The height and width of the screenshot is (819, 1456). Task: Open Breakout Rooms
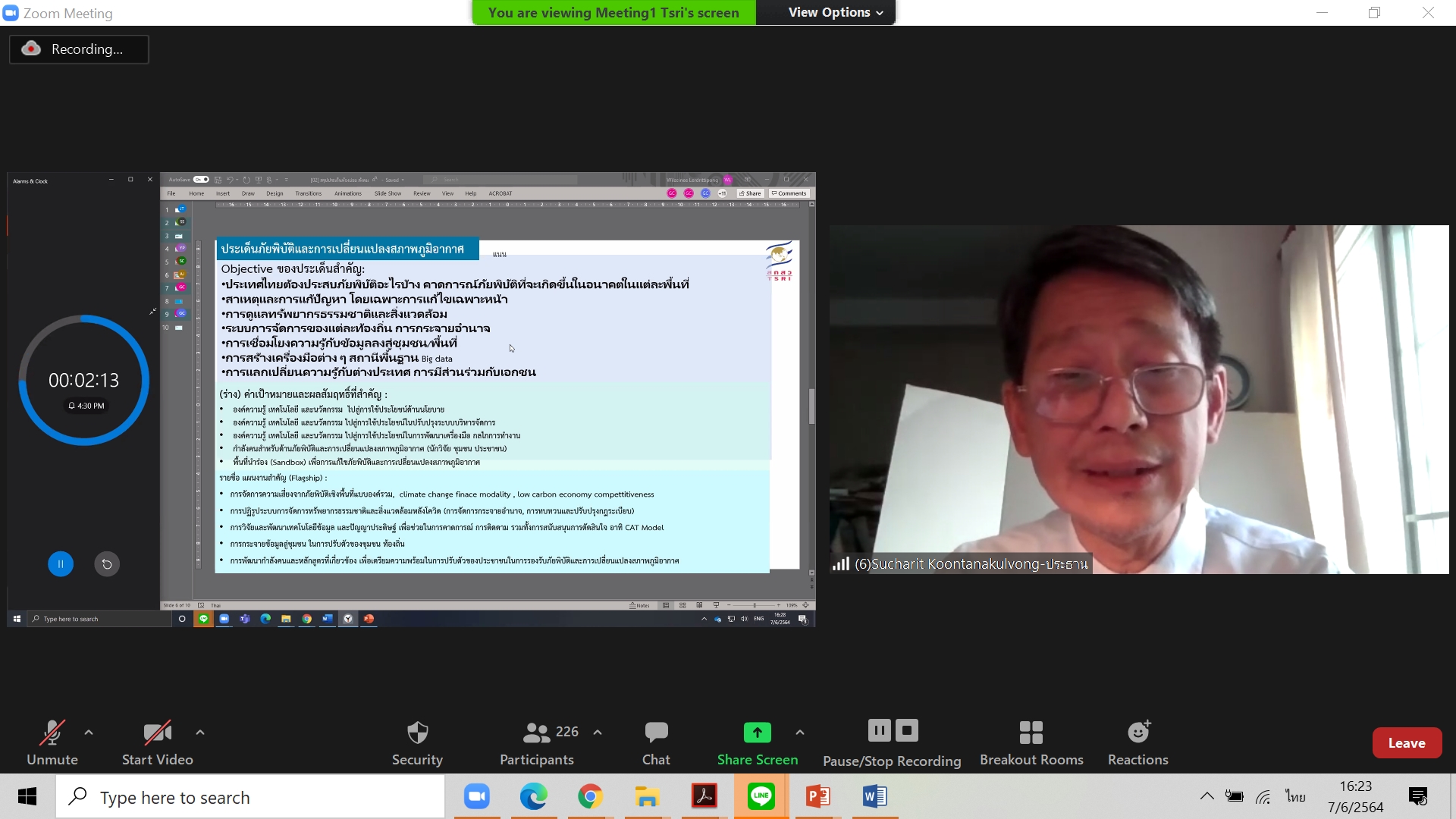1031,743
